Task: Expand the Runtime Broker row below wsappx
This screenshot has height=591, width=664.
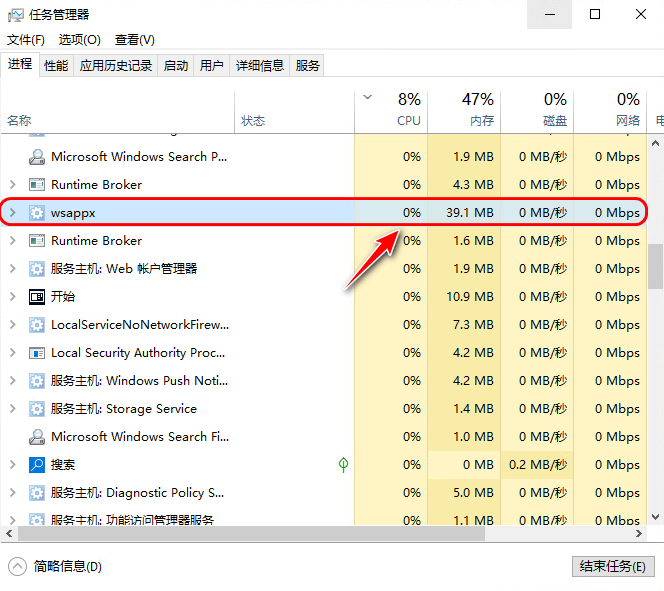Action: [x=13, y=241]
